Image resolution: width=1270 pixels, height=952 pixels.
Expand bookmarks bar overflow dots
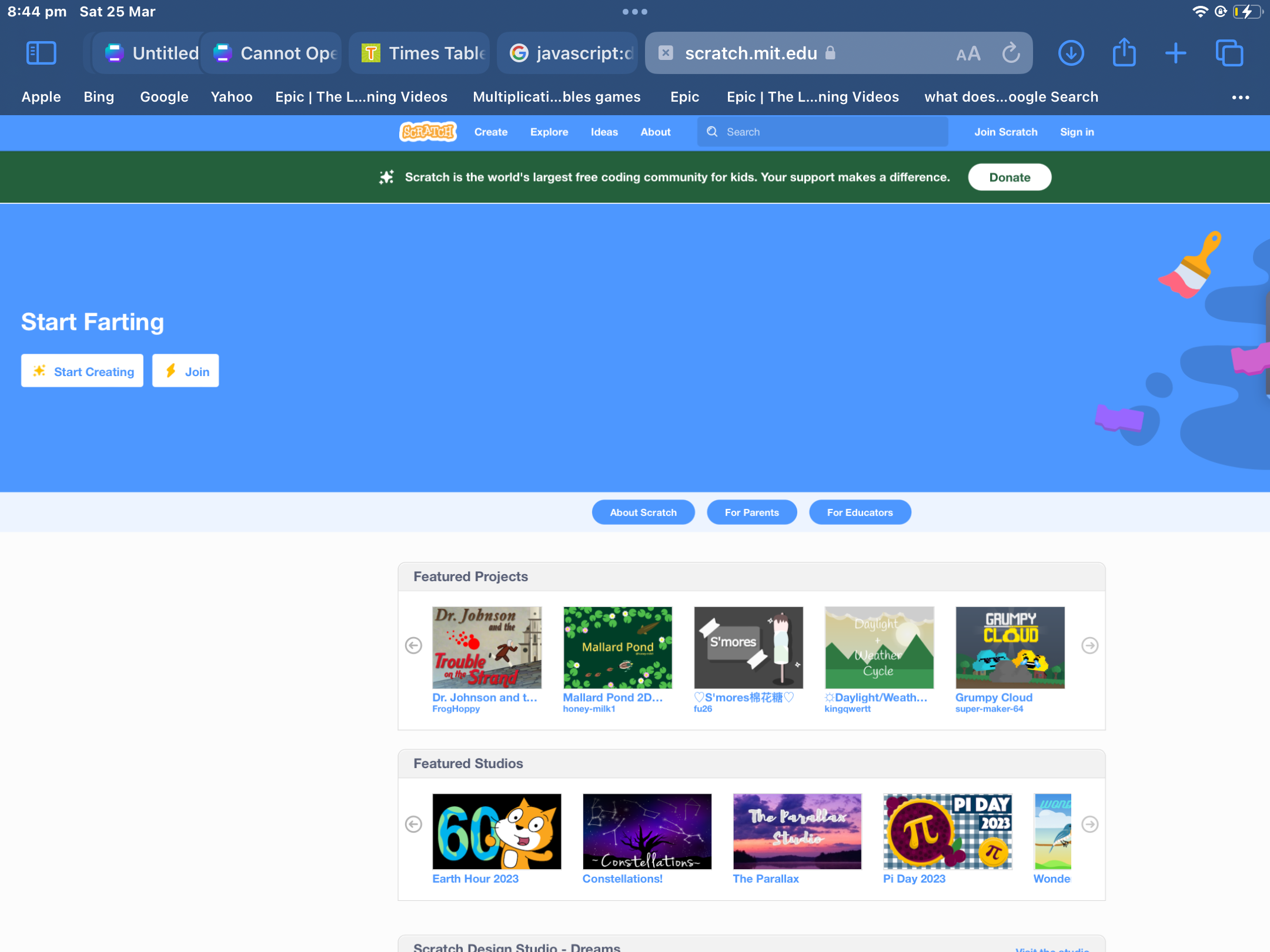click(1240, 98)
